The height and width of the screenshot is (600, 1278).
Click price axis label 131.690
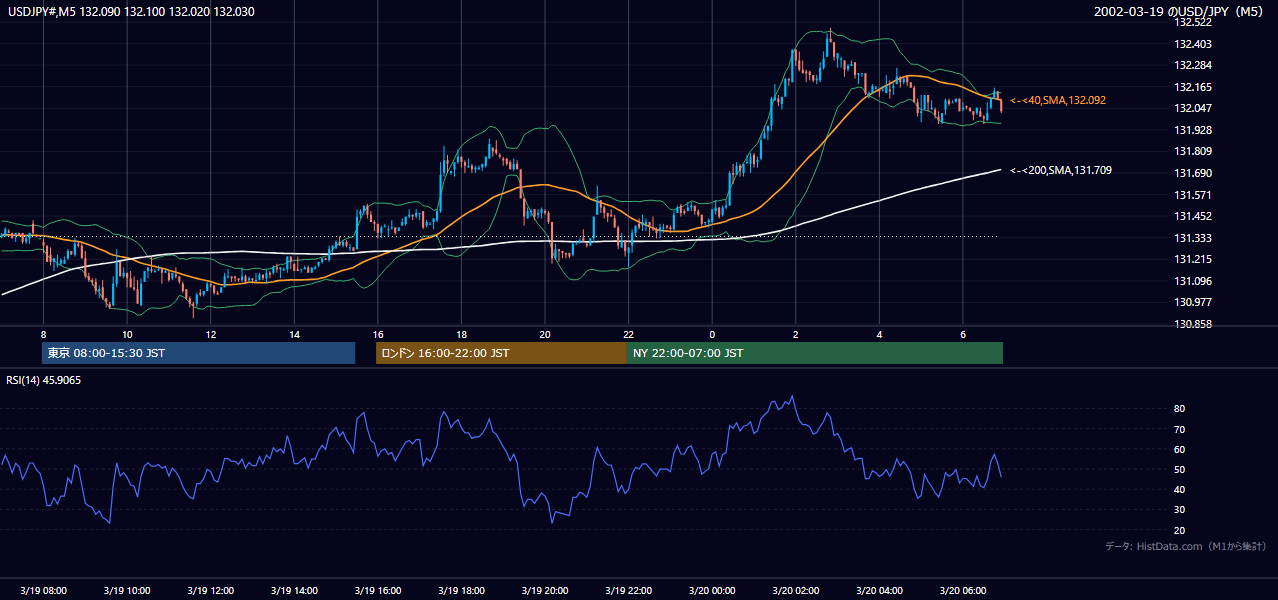[1194, 173]
